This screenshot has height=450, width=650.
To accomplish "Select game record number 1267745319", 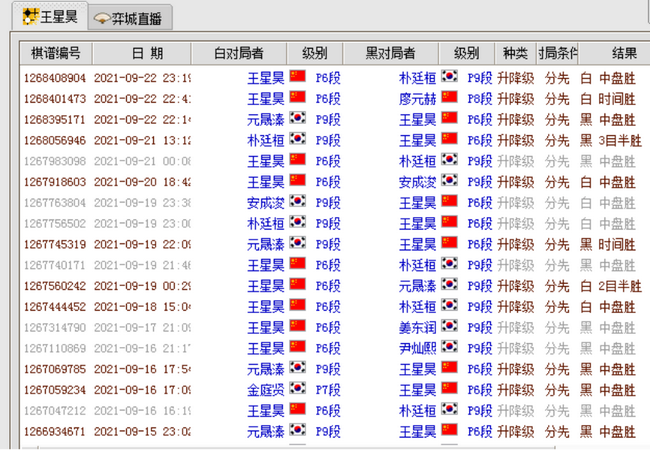I will point(55,244).
